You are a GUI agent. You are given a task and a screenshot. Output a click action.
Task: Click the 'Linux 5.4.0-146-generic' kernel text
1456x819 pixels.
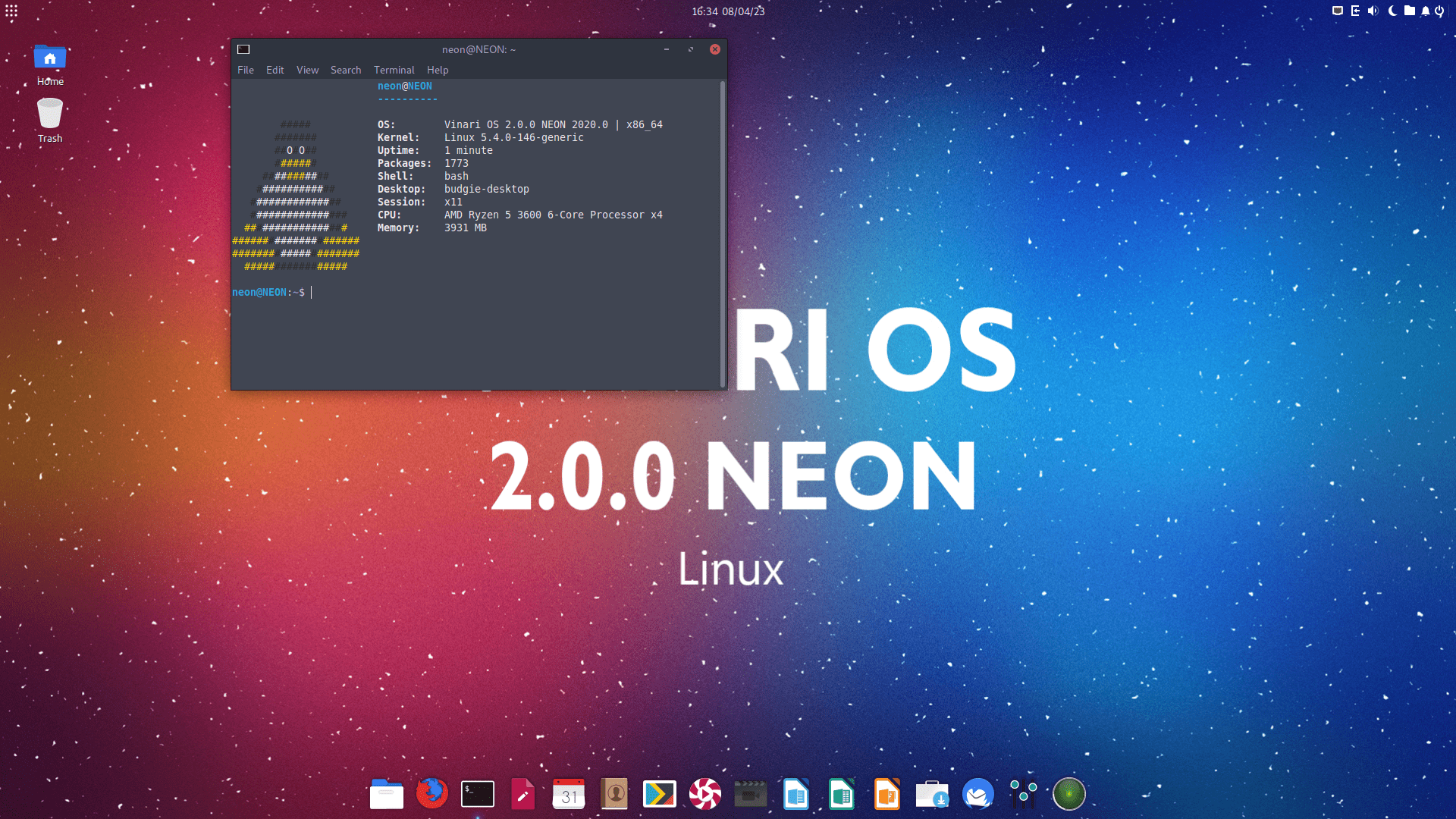click(514, 137)
